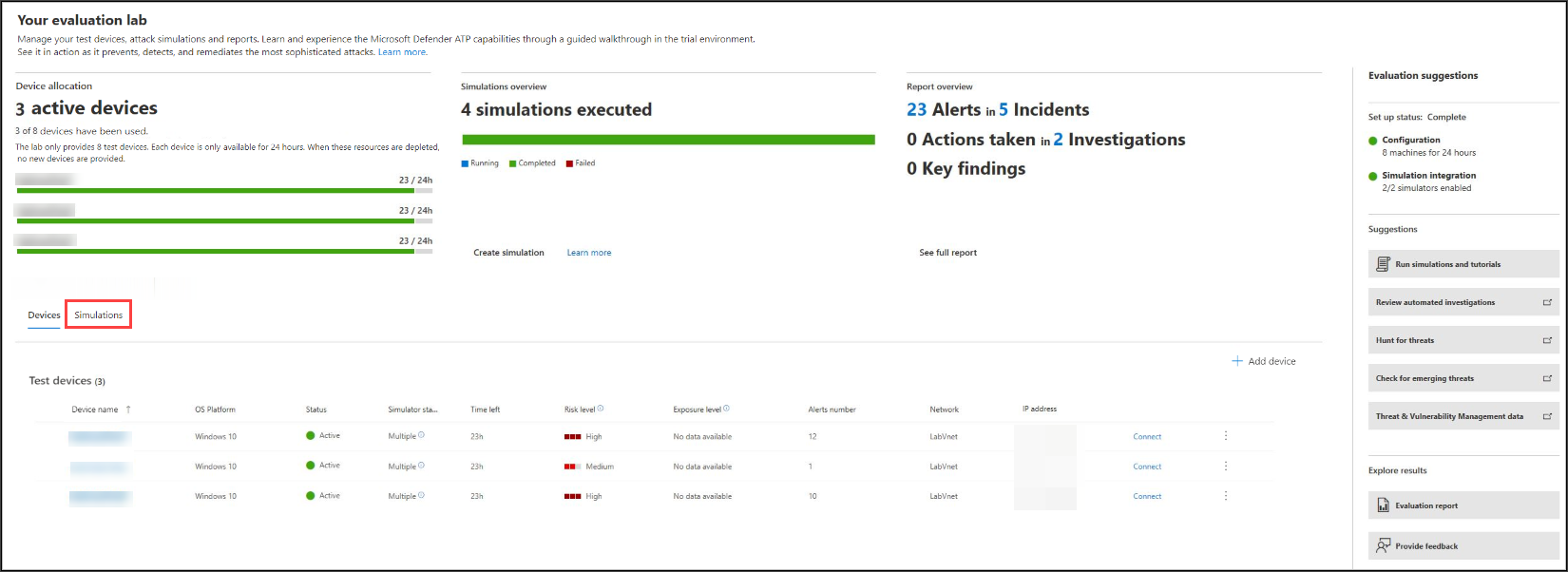Click the 0 Key findings text
1568x572 pixels.
[x=966, y=169]
